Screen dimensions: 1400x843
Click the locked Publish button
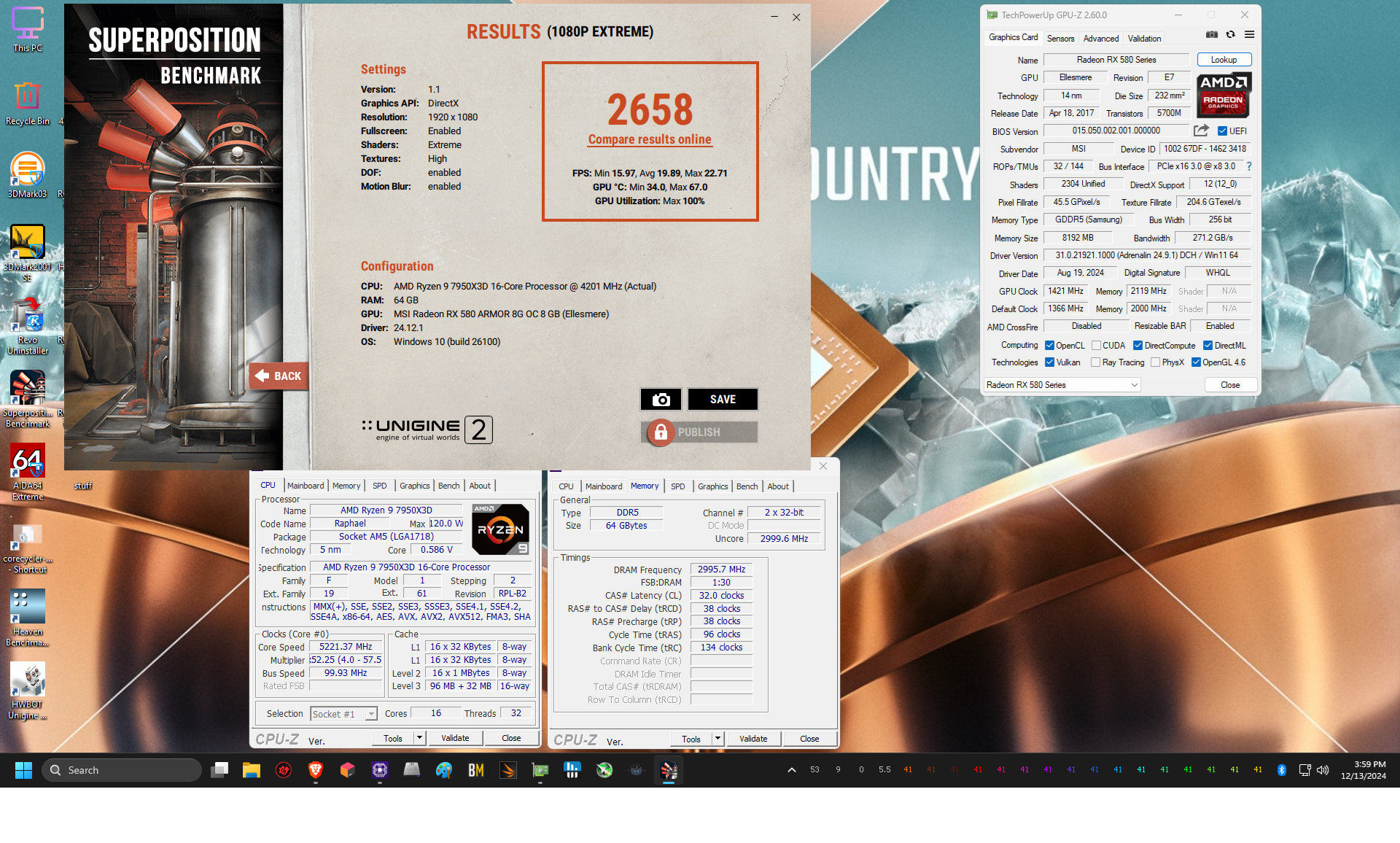pyautogui.click(x=699, y=432)
